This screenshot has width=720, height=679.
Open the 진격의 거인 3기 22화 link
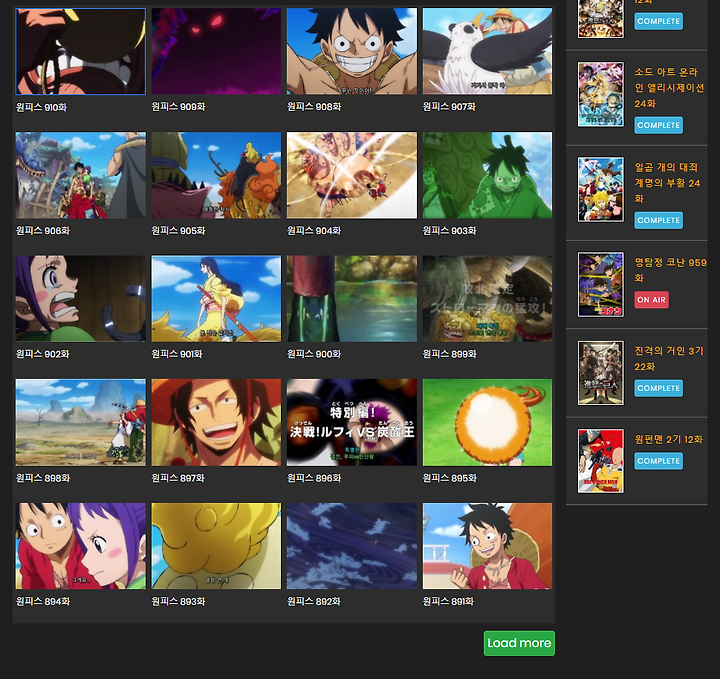click(669, 359)
